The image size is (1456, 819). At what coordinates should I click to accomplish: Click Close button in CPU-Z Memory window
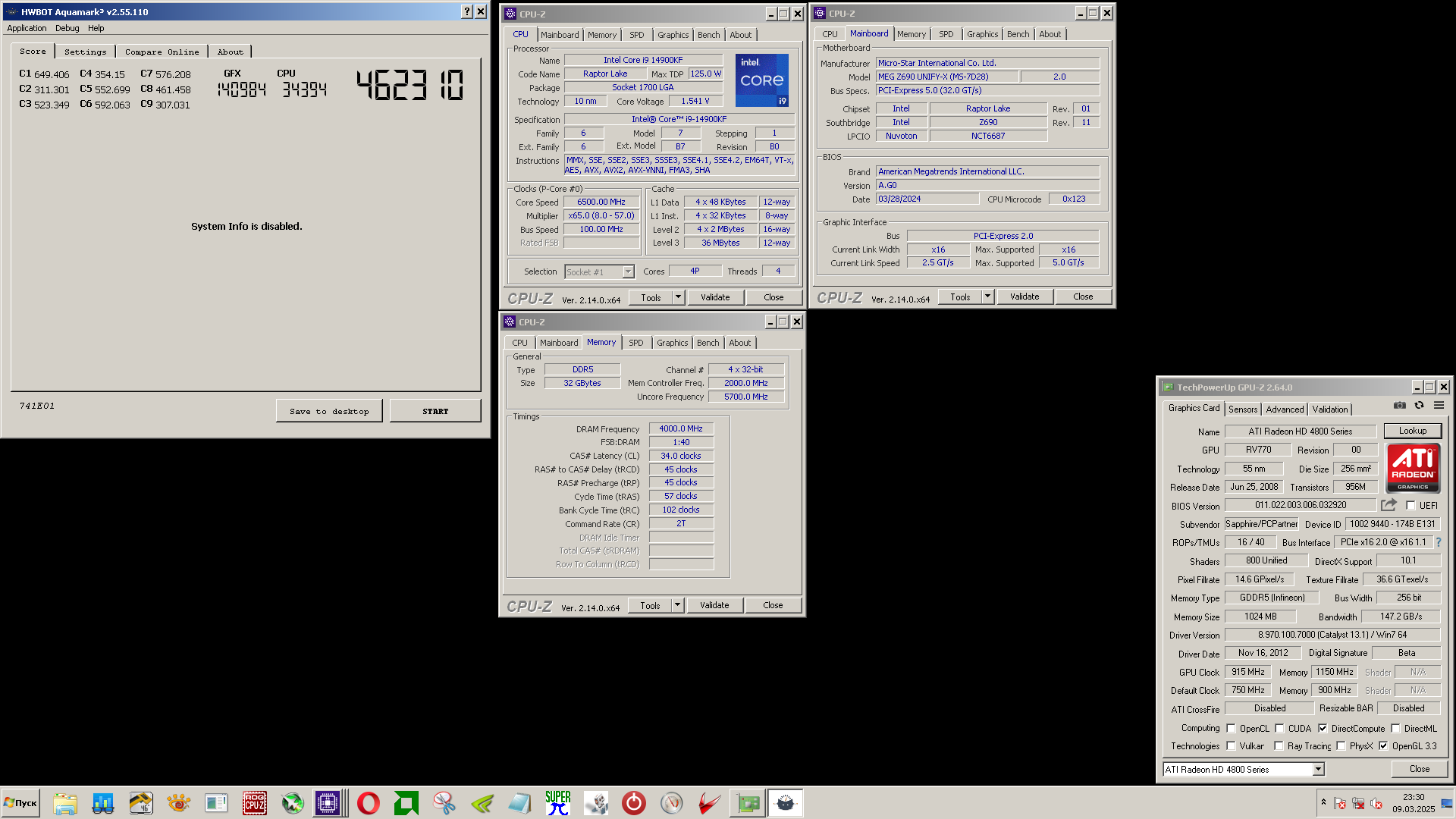[x=773, y=605]
